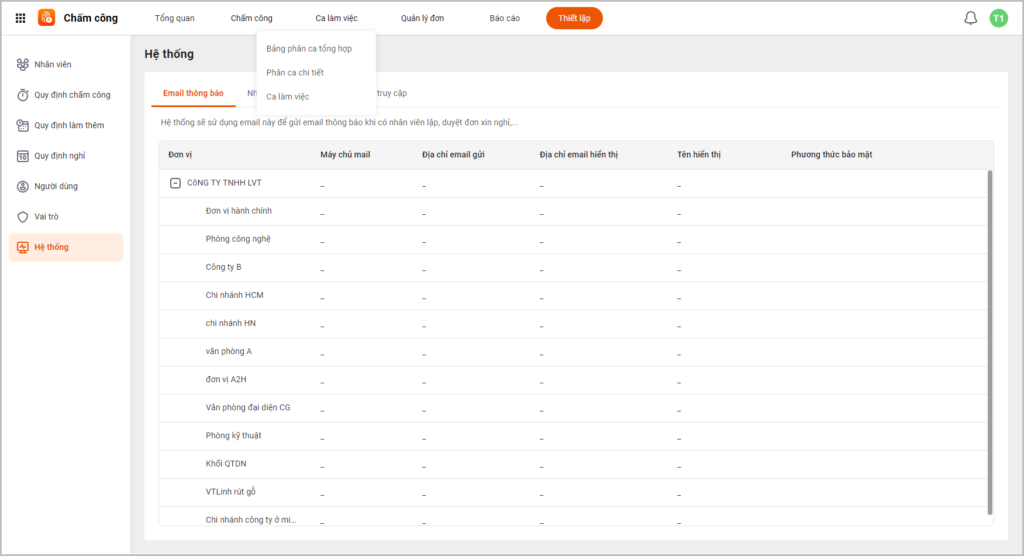Go to Tổng quan in top navigation
Image resolution: width=1024 pixels, height=556 pixels.
point(174,18)
